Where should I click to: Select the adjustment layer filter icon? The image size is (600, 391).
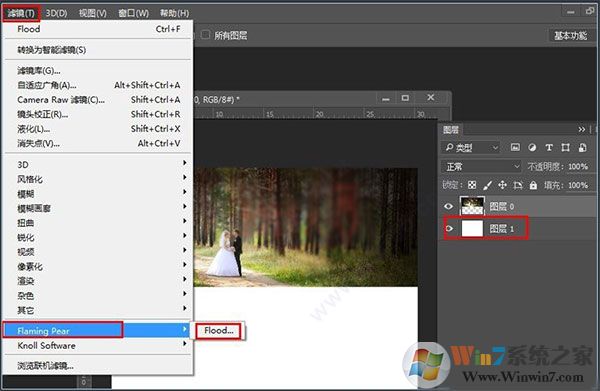point(532,147)
